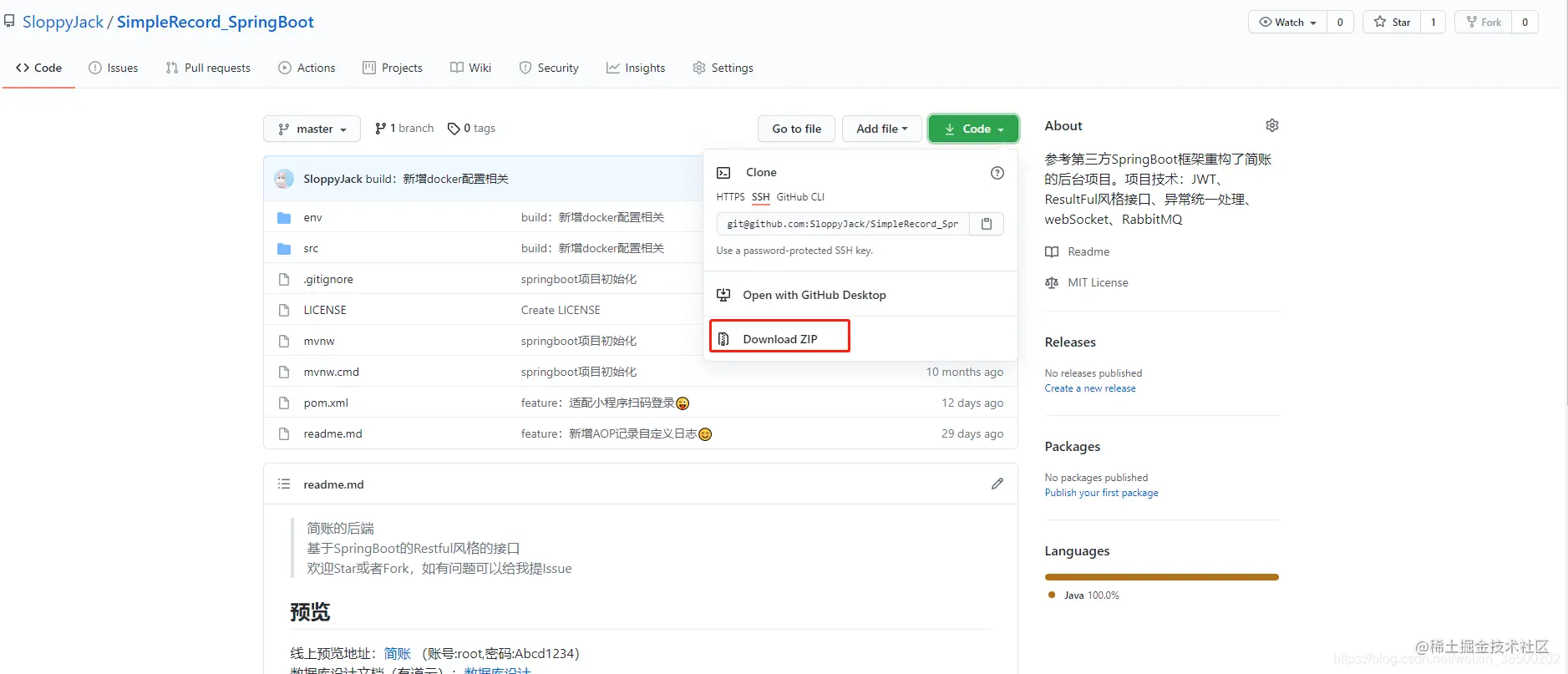Screen dimensions: 1568x674
Task: Open the Watch count number
Action: [x=1340, y=22]
